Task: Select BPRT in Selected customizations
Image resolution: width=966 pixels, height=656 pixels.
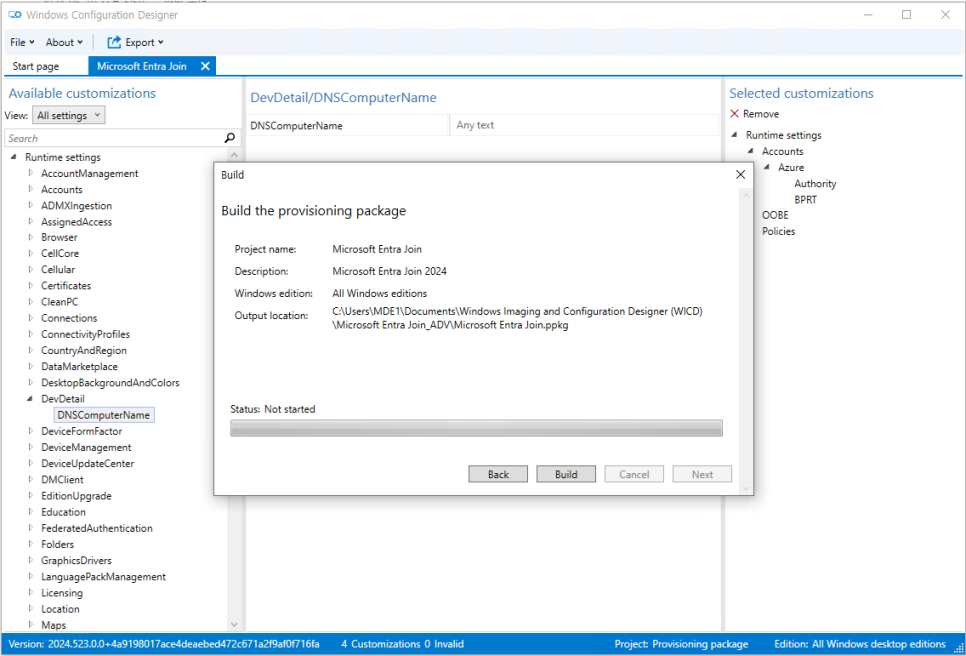Action: tap(805, 200)
